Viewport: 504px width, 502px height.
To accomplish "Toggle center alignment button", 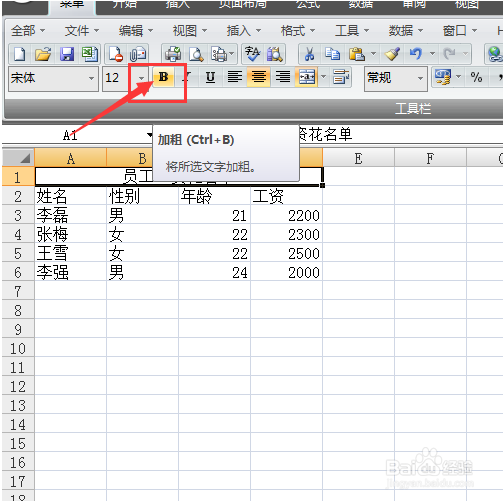I will [258, 77].
